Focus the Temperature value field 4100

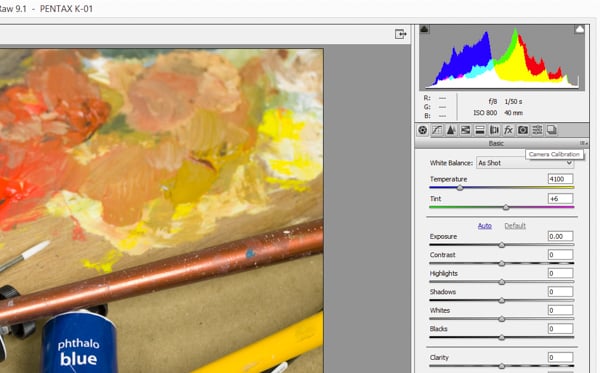click(560, 179)
